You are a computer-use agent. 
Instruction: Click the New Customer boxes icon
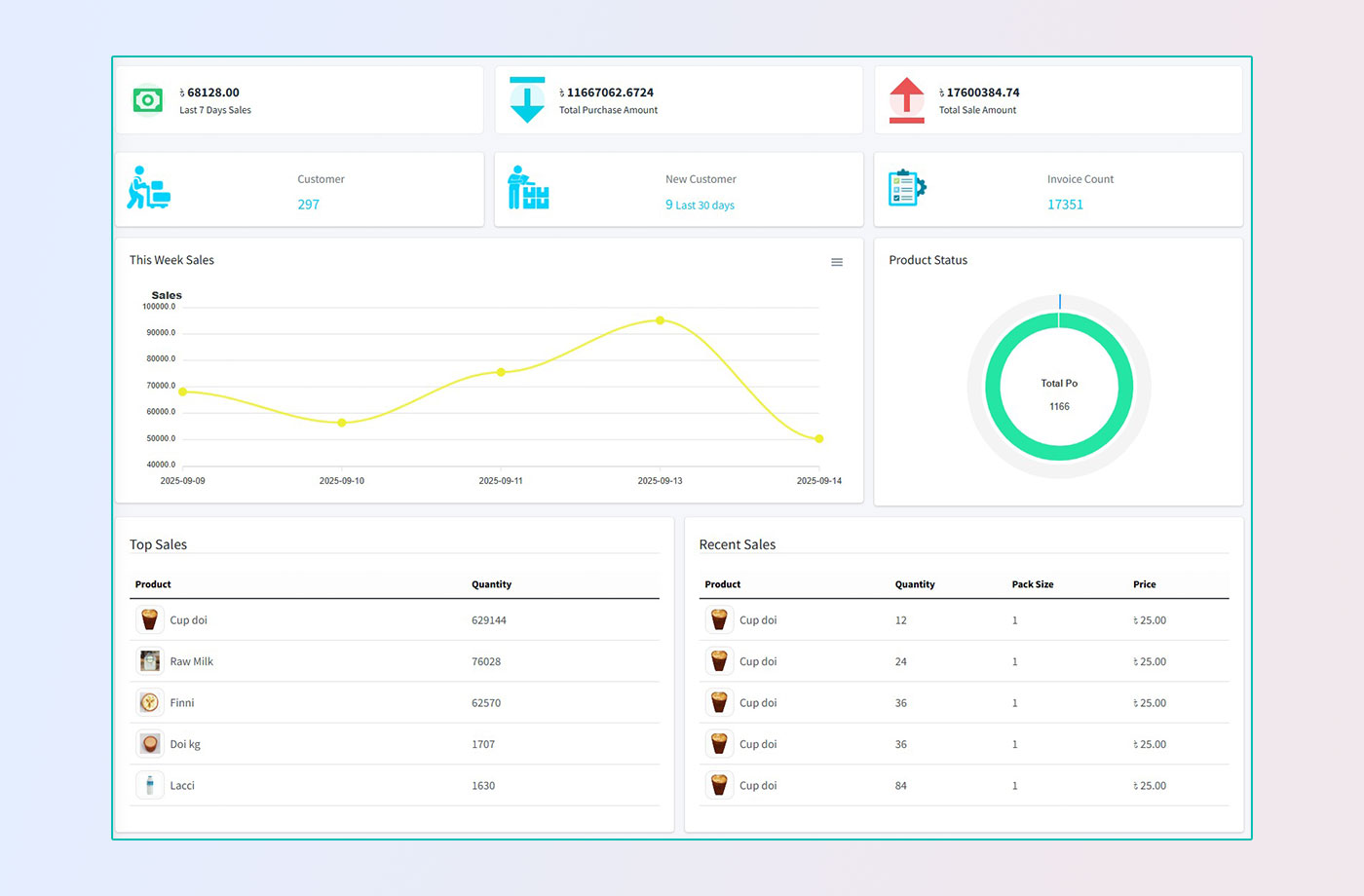tap(528, 188)
